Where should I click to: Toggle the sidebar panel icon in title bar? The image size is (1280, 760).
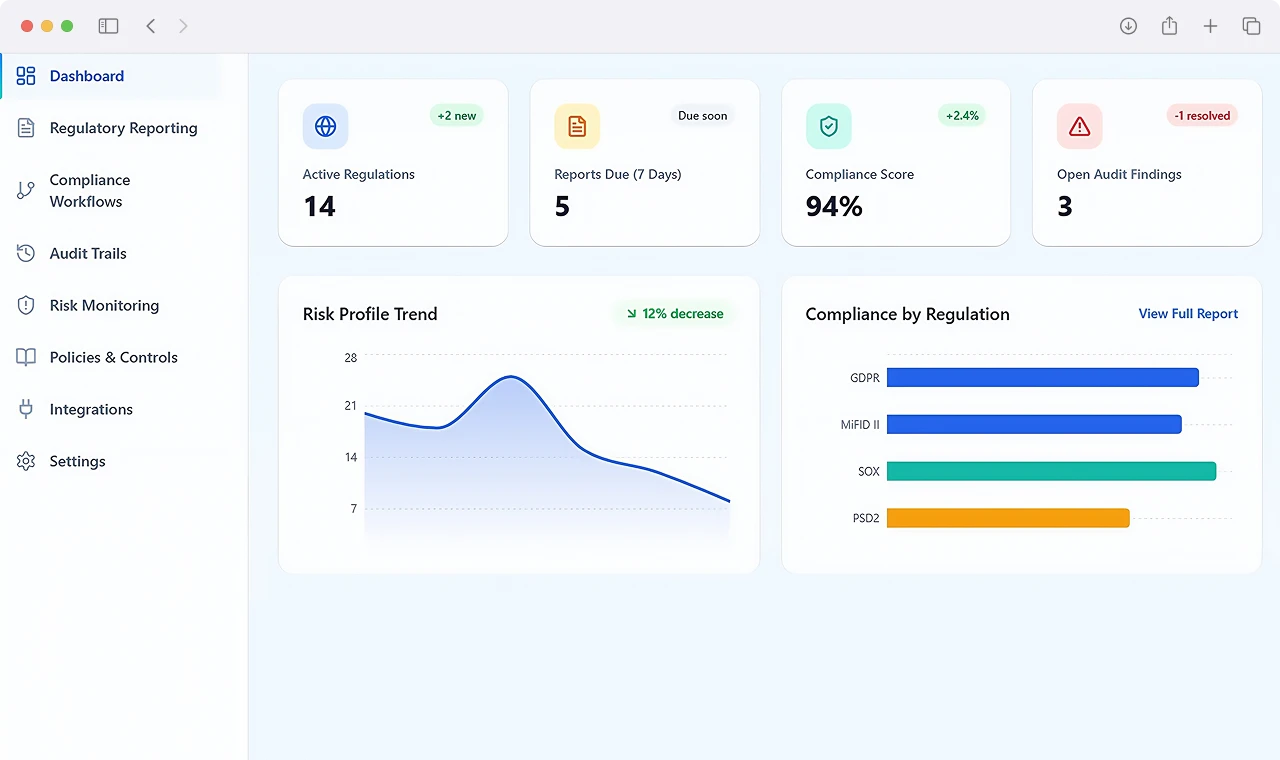click(108, 26)
